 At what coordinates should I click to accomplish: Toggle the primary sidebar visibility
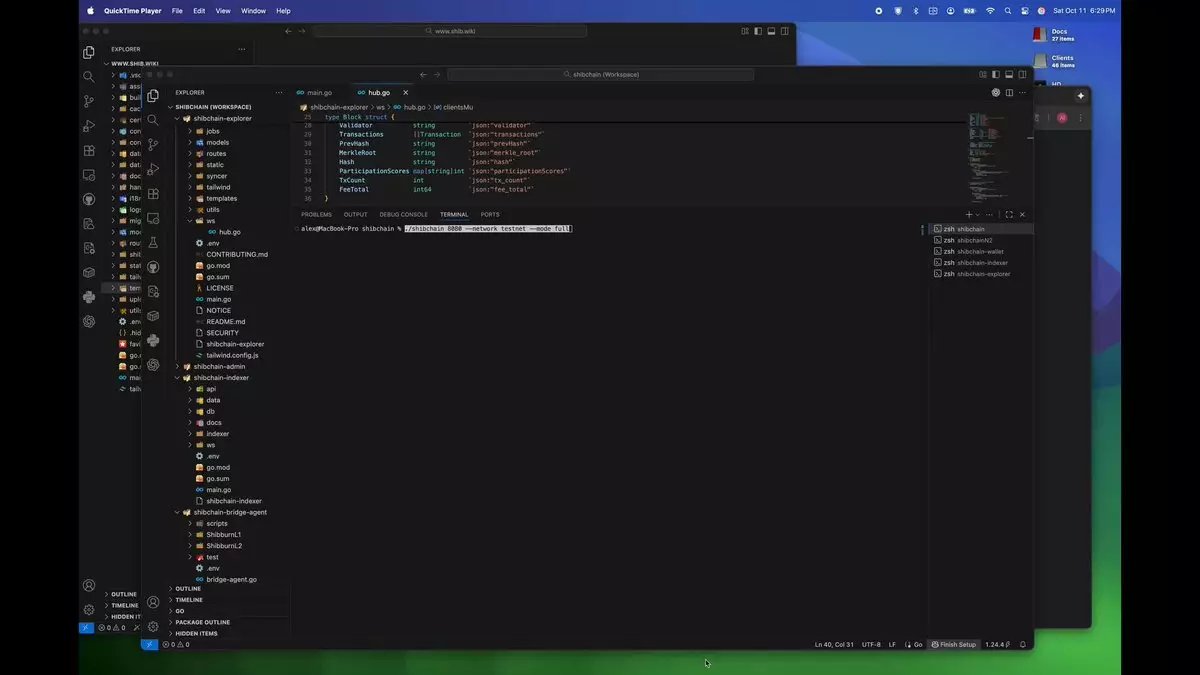pyautogui.click(x=996, y=75)
